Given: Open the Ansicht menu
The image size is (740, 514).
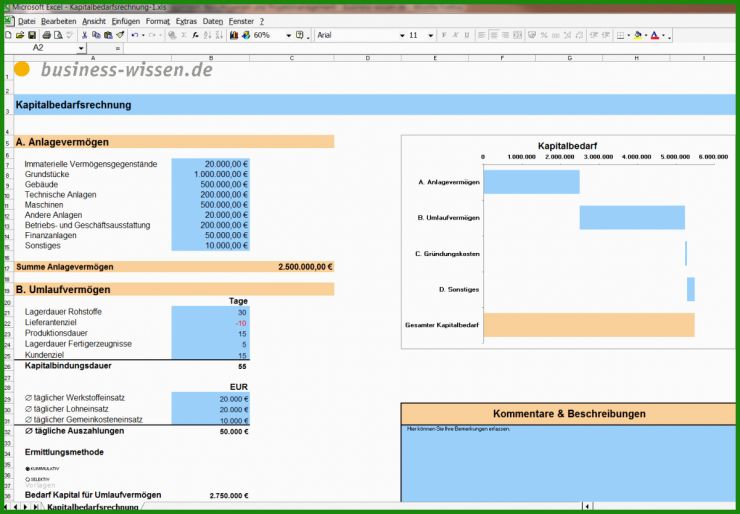Looking at the screenshot, I should [x=94, y=21].
